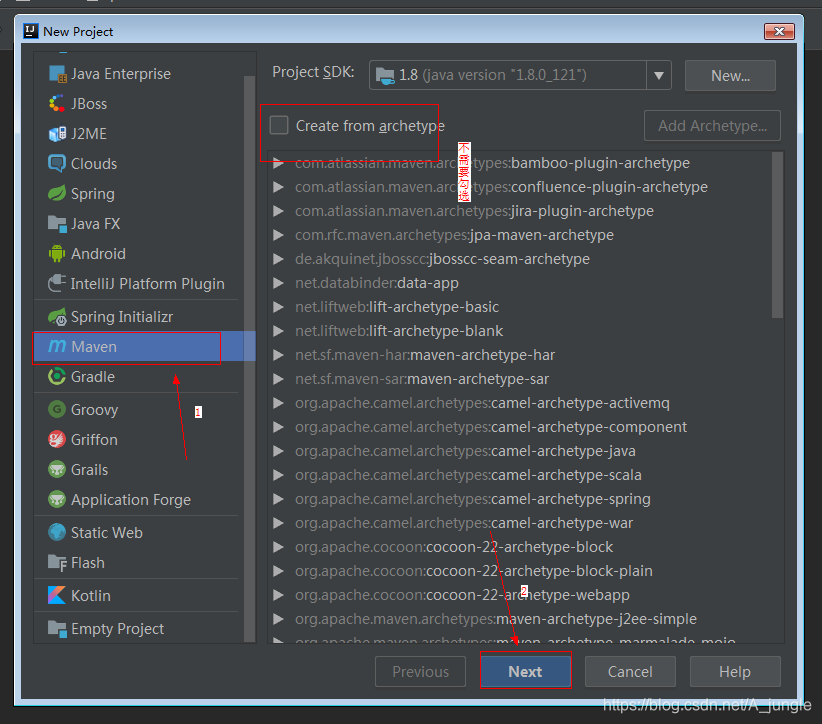Screen dimensions: 822x724
Task: Select camel-archetype-component row
Action: (520, 427)
